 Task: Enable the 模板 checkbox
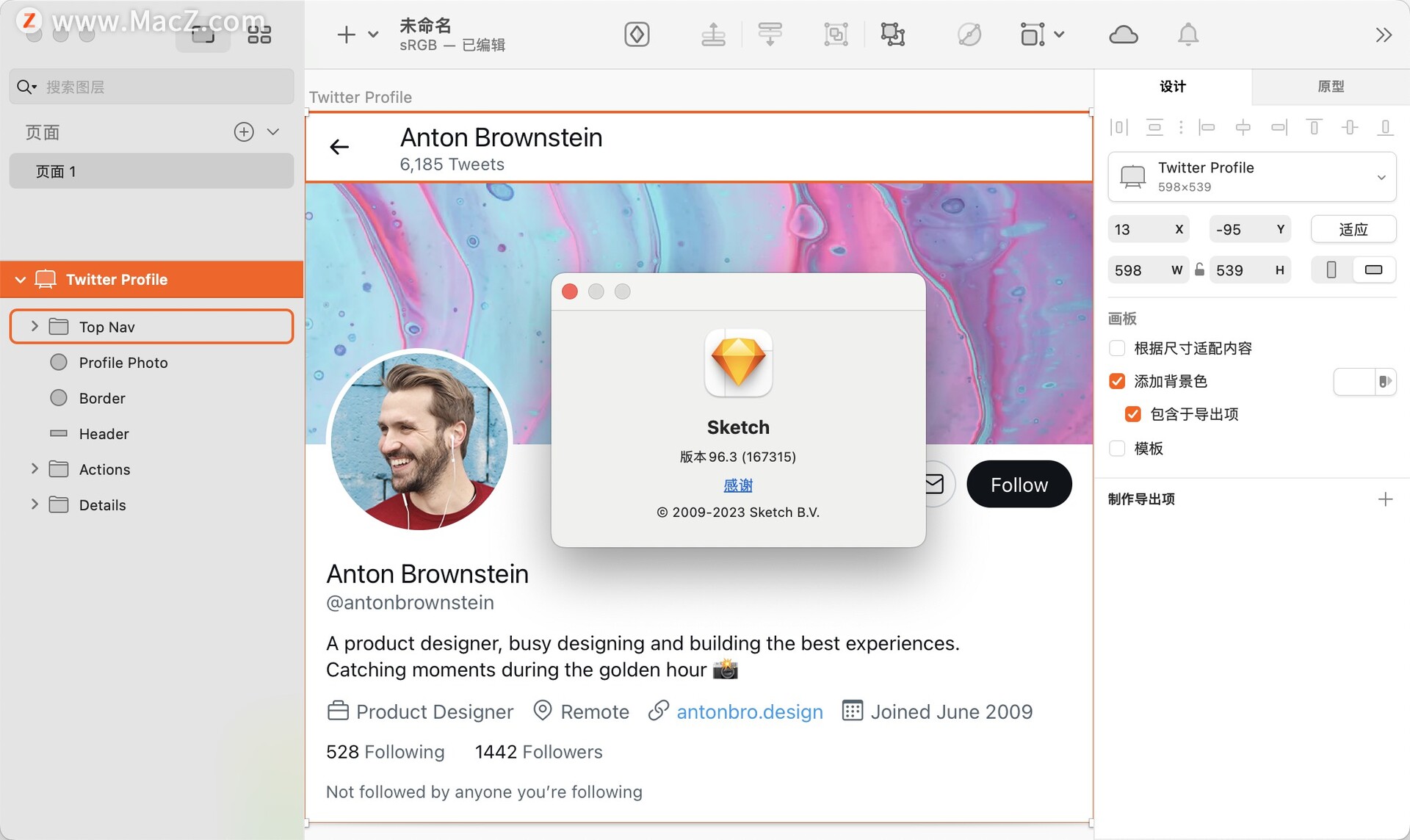coord(1117,448)
